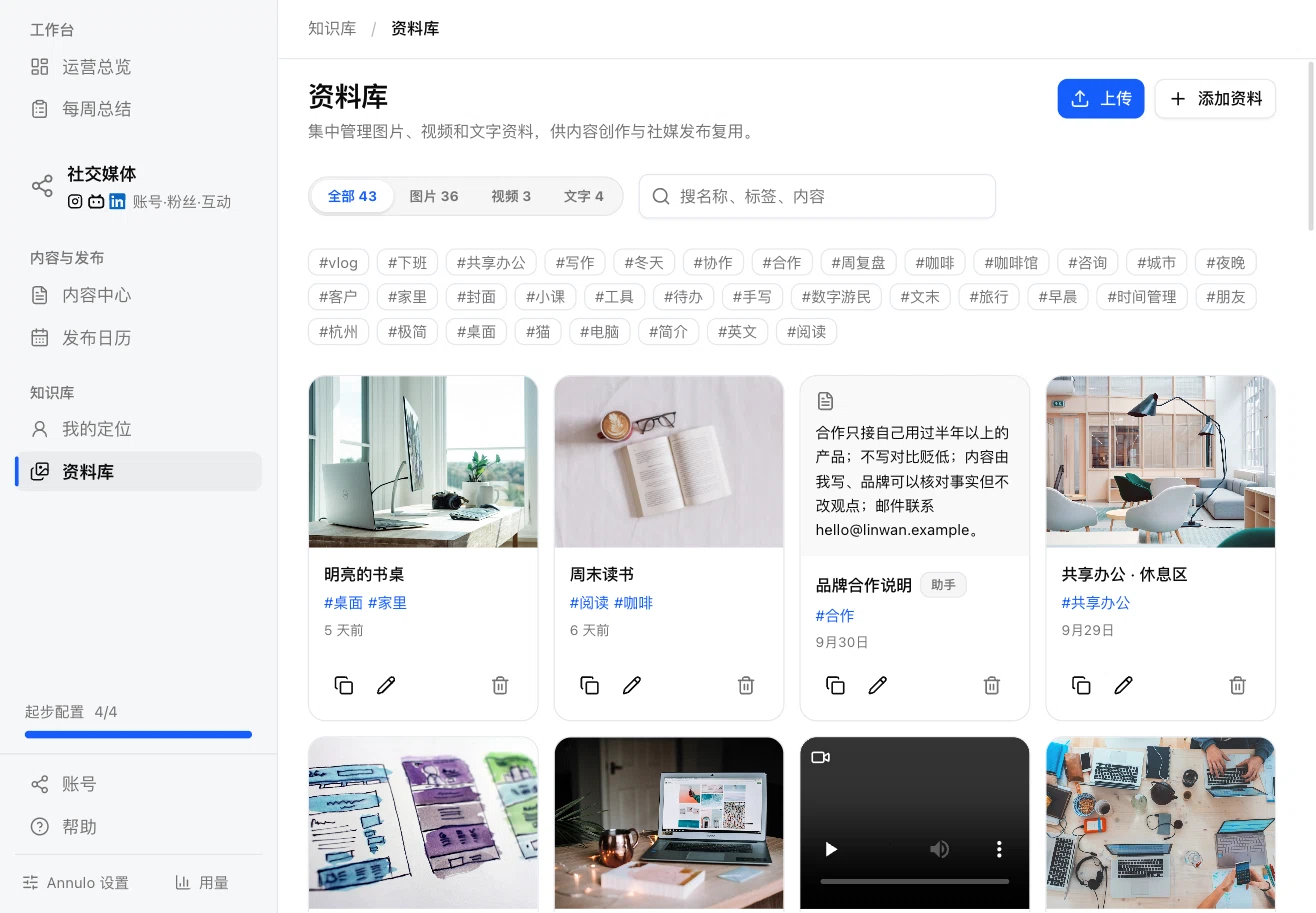
Task: Click the 上传 button
Action: 1101,99
